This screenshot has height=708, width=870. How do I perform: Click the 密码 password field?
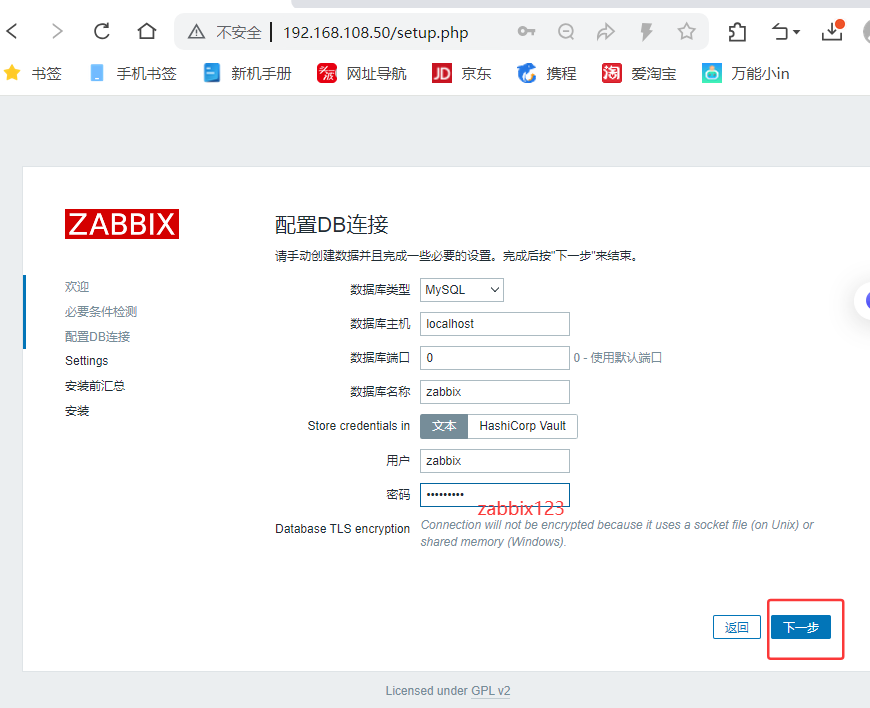click(494, 495)
